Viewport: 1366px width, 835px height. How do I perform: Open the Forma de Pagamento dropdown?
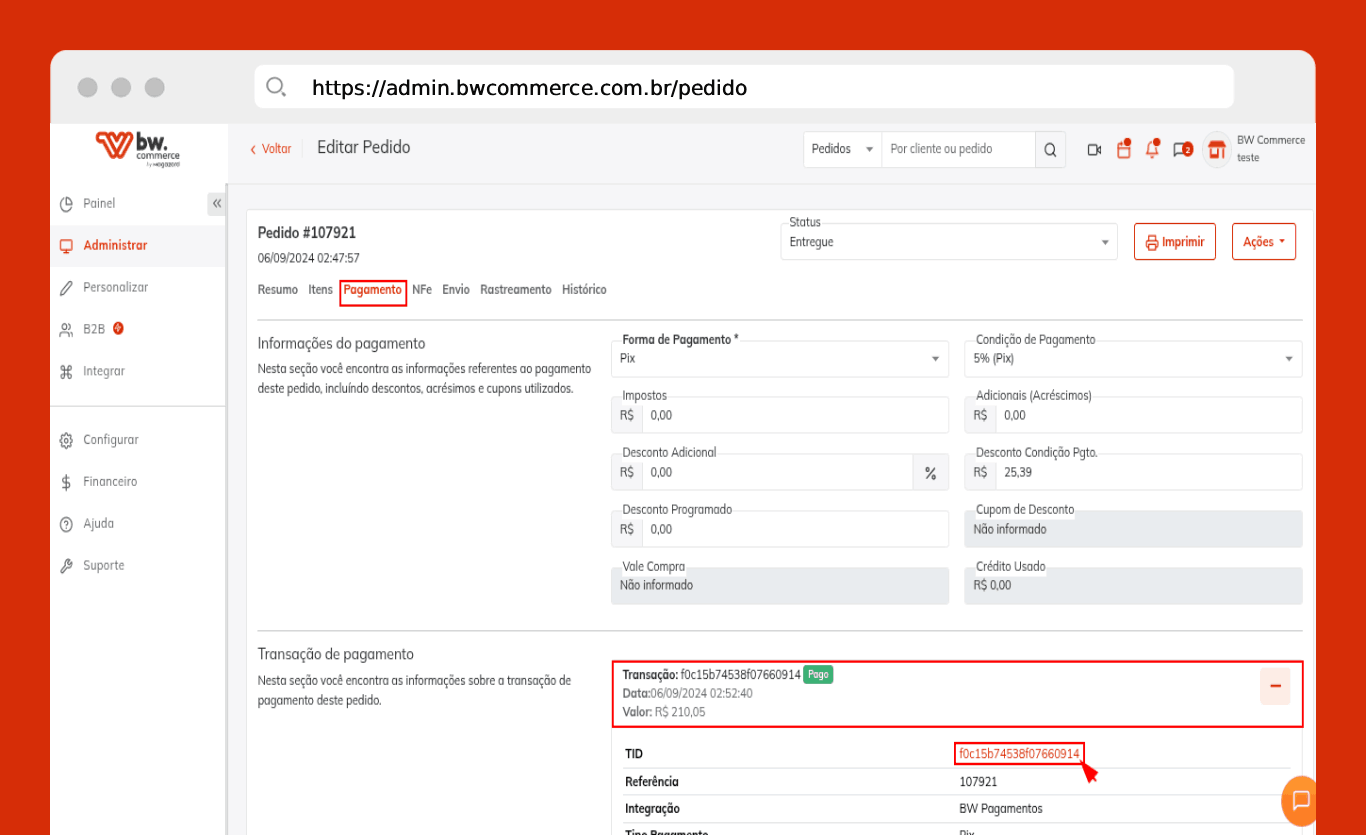(x=780, y=358)
